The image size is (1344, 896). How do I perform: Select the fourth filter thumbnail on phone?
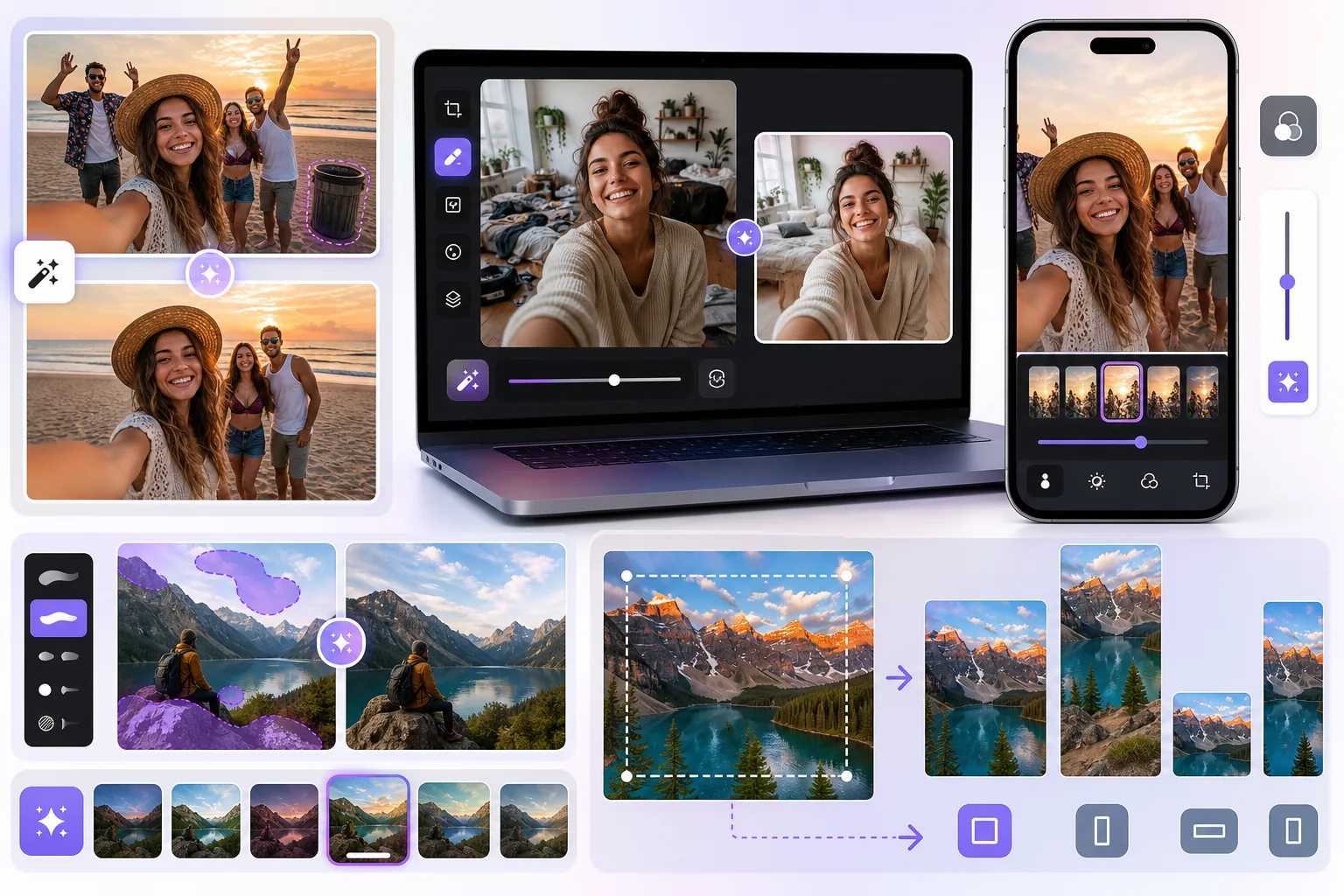tap(1163, 391)
